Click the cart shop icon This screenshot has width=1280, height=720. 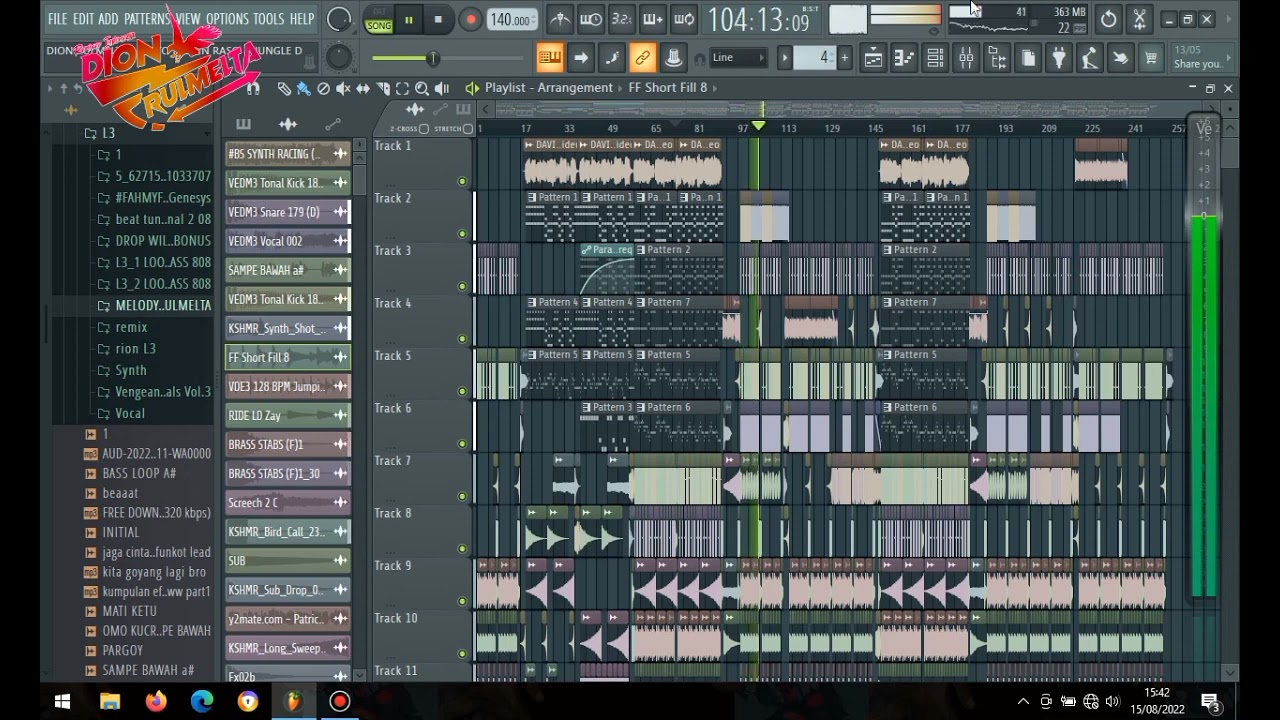pos(1151,58)
